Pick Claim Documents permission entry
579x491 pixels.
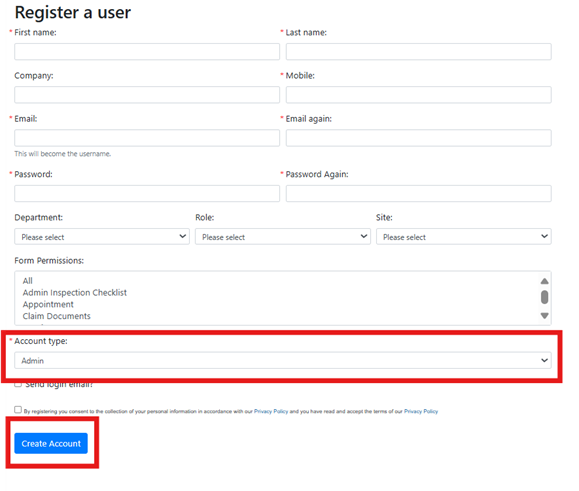56,316
